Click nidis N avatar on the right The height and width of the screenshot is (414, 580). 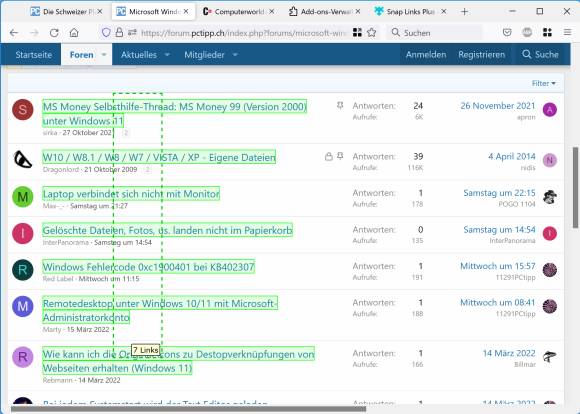[x=550, y=160]
